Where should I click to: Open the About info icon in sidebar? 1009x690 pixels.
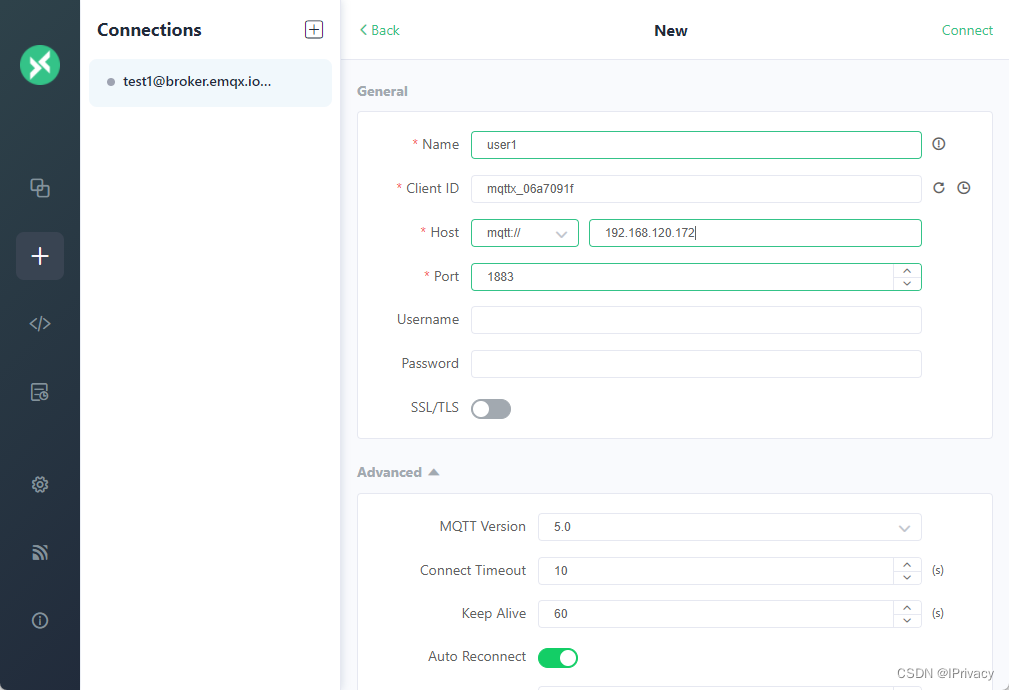(x=40, y=620)
